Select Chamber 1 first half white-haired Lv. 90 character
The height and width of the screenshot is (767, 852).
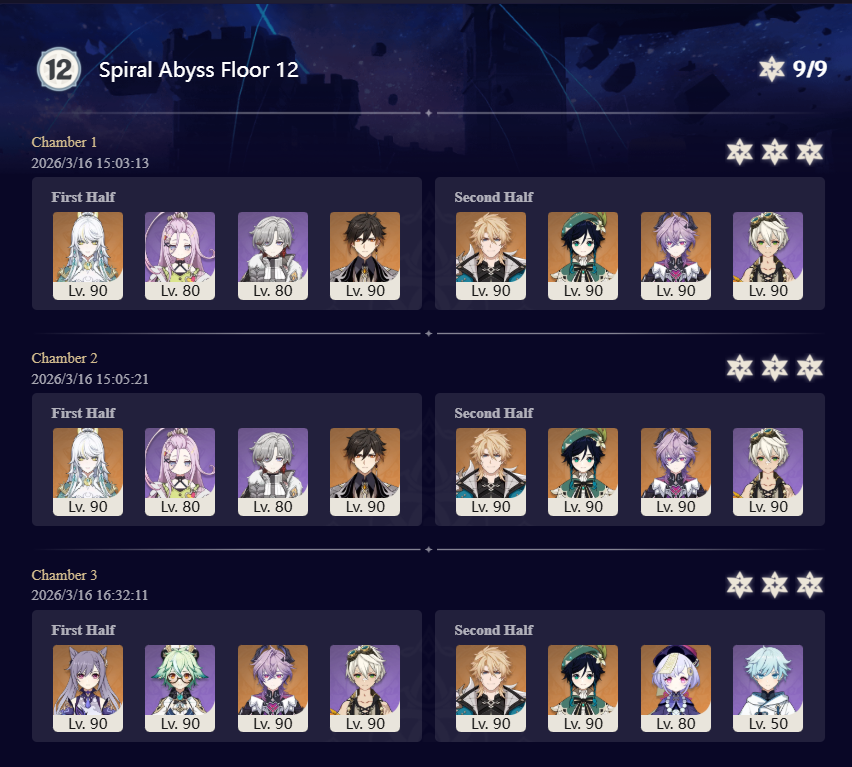pyautogui.click(x=87, y=256)
